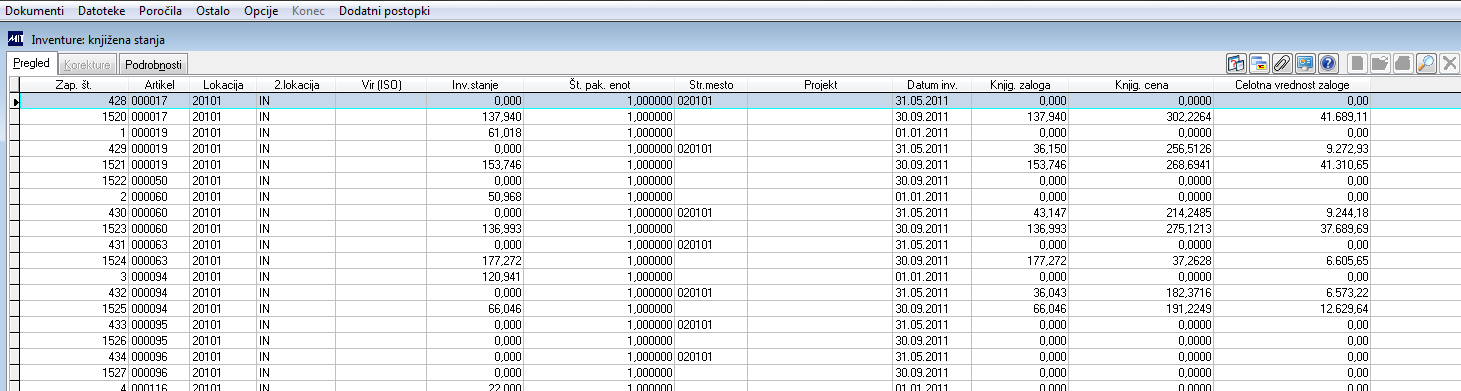Click the presentation screen toolbar icon
The width and height of the screenshot is (1461, 391).
[x=1305, y=63]
